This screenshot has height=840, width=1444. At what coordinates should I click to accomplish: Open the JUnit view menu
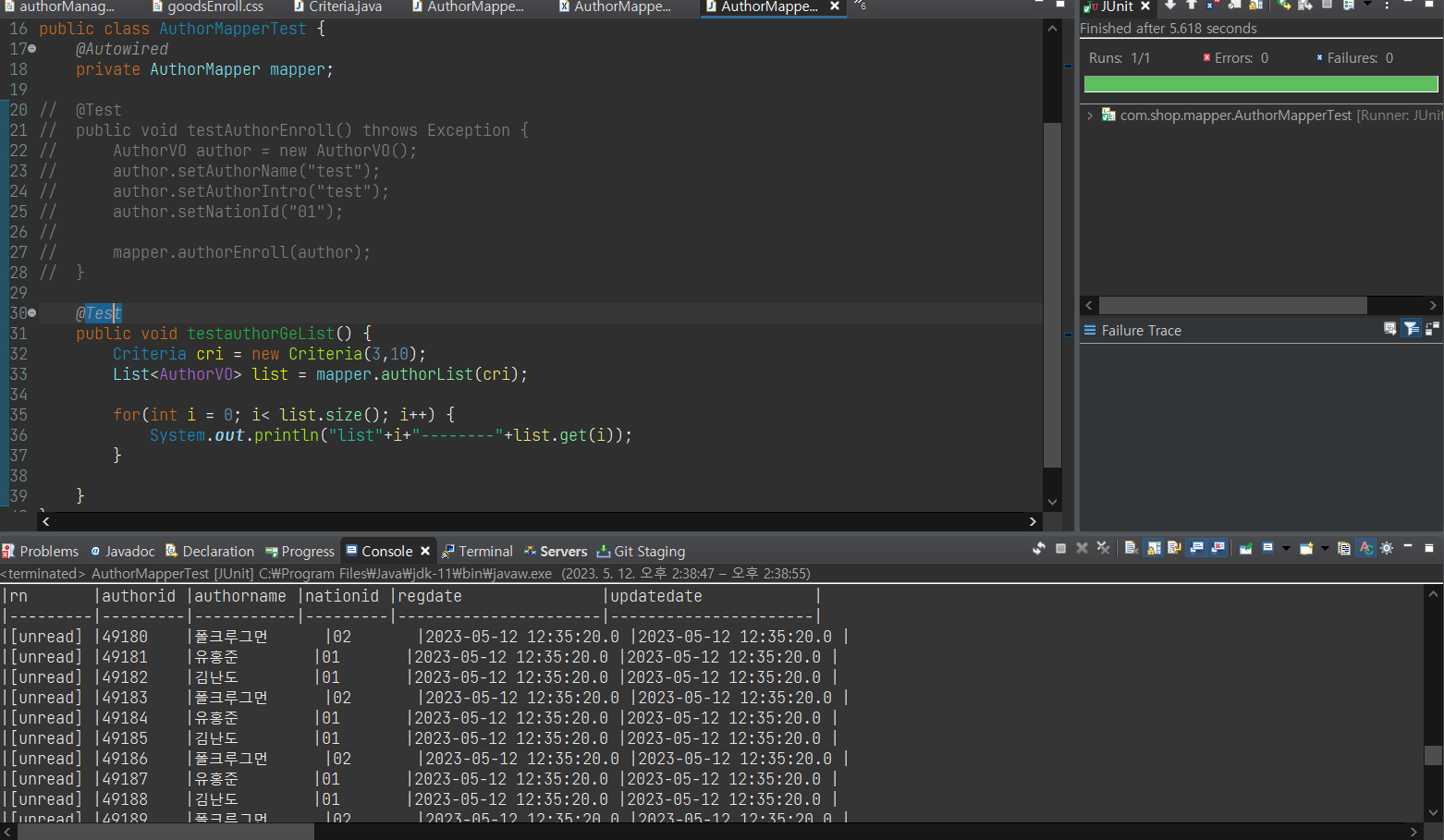1387,6
